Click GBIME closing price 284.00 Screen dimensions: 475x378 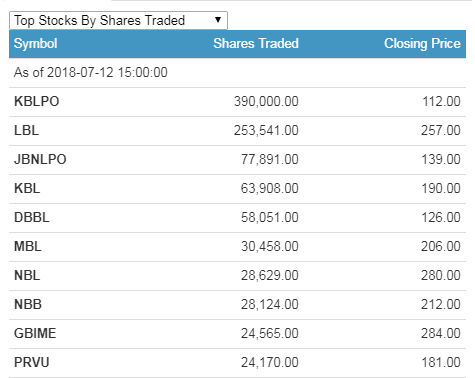441,333
